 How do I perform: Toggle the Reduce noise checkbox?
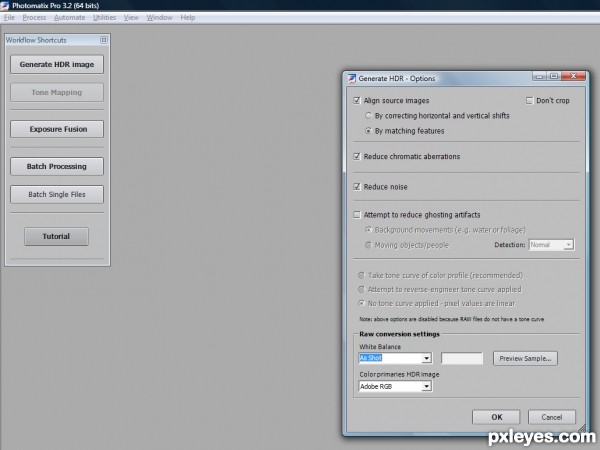pyautogui.click(x=357, y=186)
